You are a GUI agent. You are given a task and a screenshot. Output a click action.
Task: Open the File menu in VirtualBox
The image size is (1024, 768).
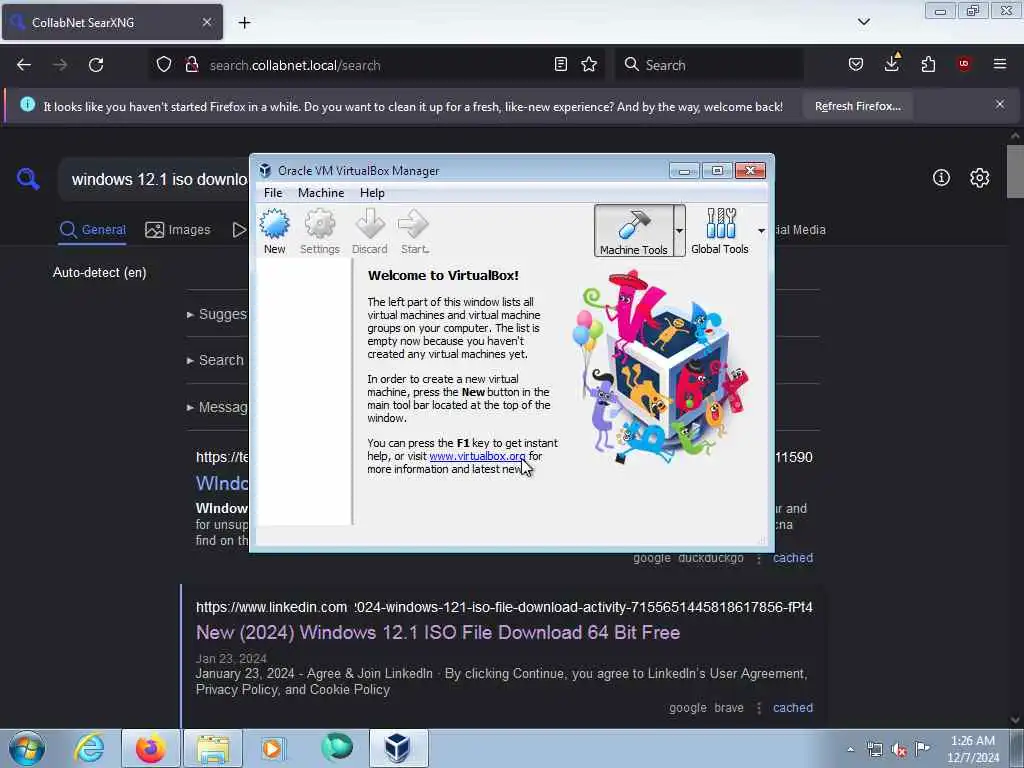point(273,193)
